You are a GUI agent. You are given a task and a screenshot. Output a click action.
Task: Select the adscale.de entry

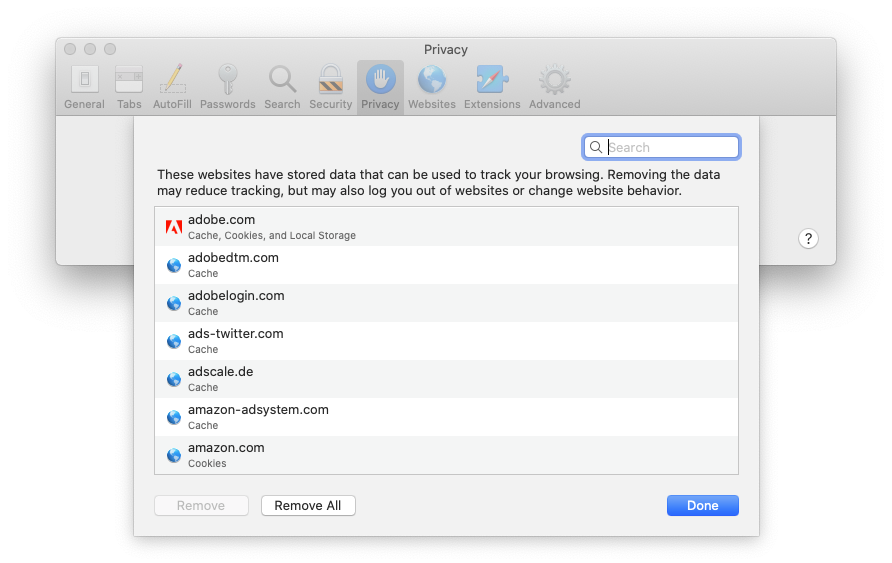(x=447, y=379)
